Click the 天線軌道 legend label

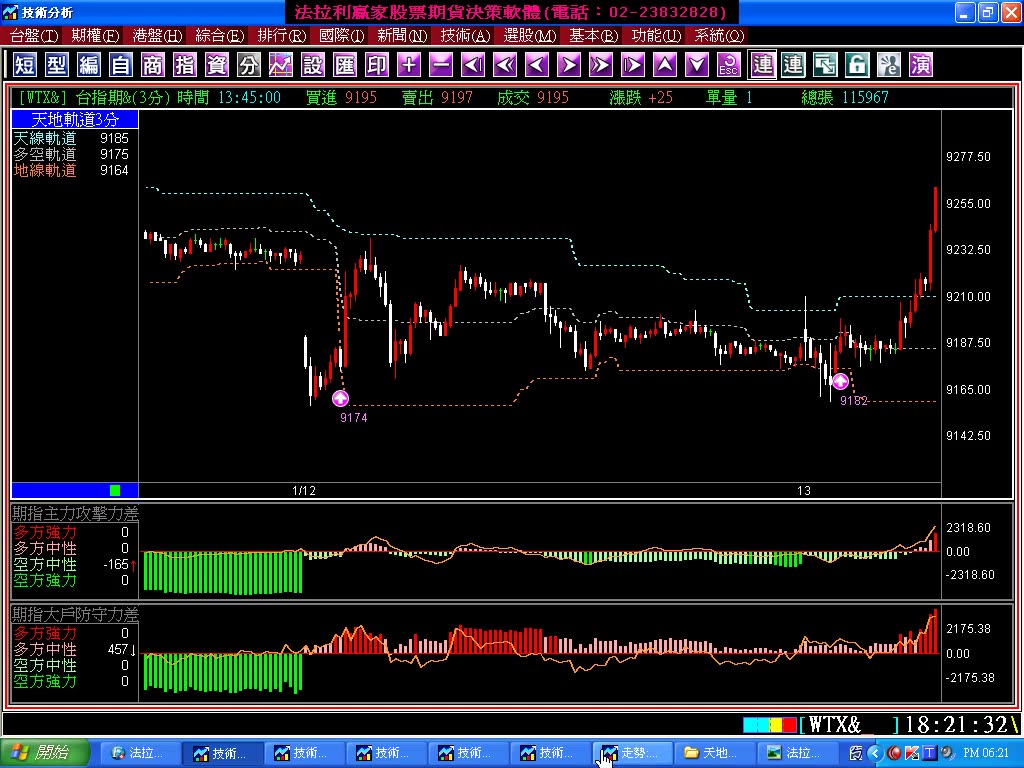tap(45, 138)
